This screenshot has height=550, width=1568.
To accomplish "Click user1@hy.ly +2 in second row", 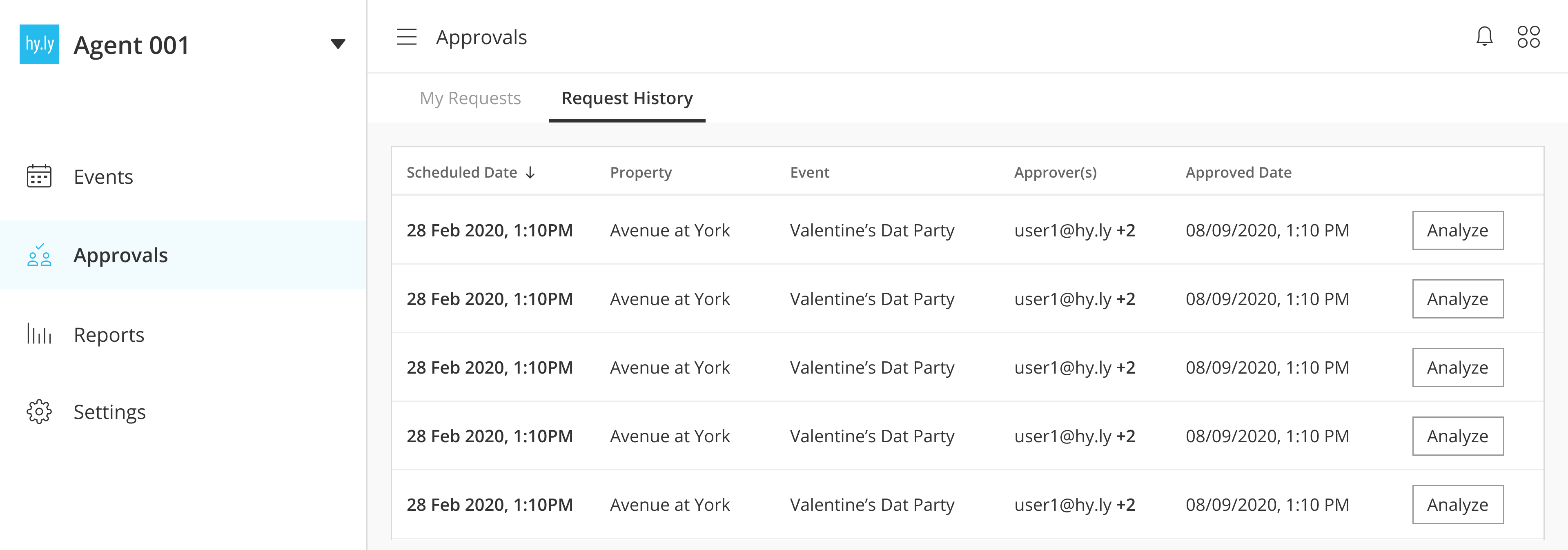I will 1074,299.
